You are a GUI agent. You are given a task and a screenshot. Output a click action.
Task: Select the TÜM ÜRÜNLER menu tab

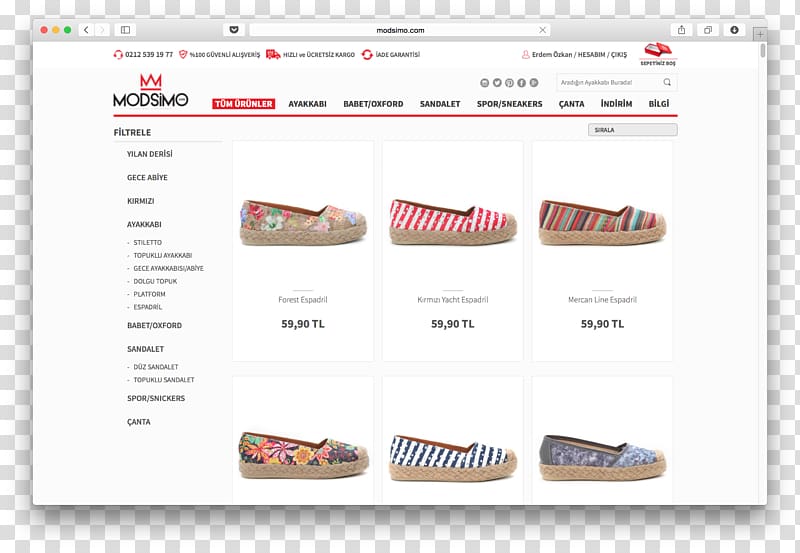pyautogui.click(x=243, y=104)
